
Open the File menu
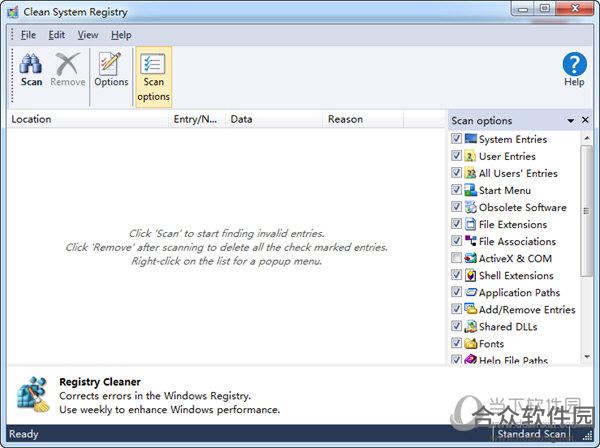[28, 35]
